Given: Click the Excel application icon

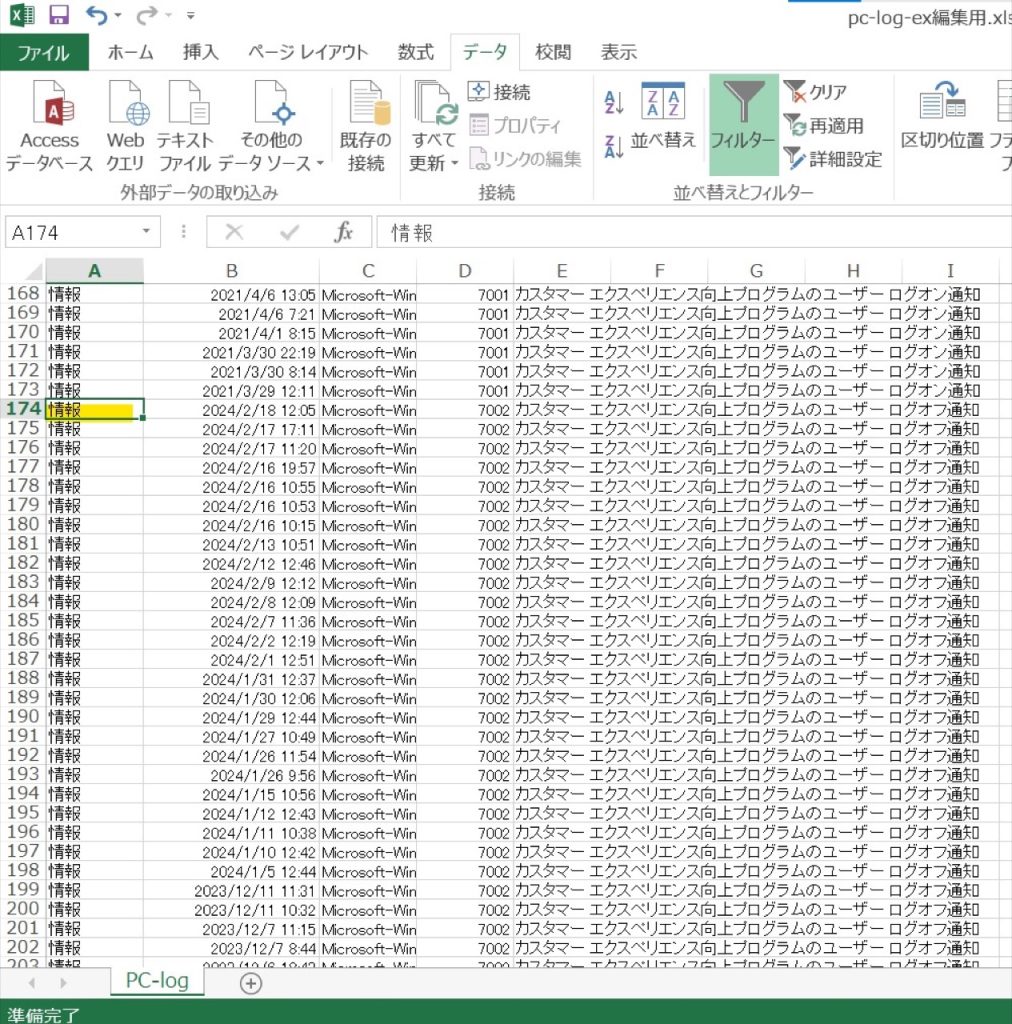Looking at the screenshot, I should coord(22,14).
